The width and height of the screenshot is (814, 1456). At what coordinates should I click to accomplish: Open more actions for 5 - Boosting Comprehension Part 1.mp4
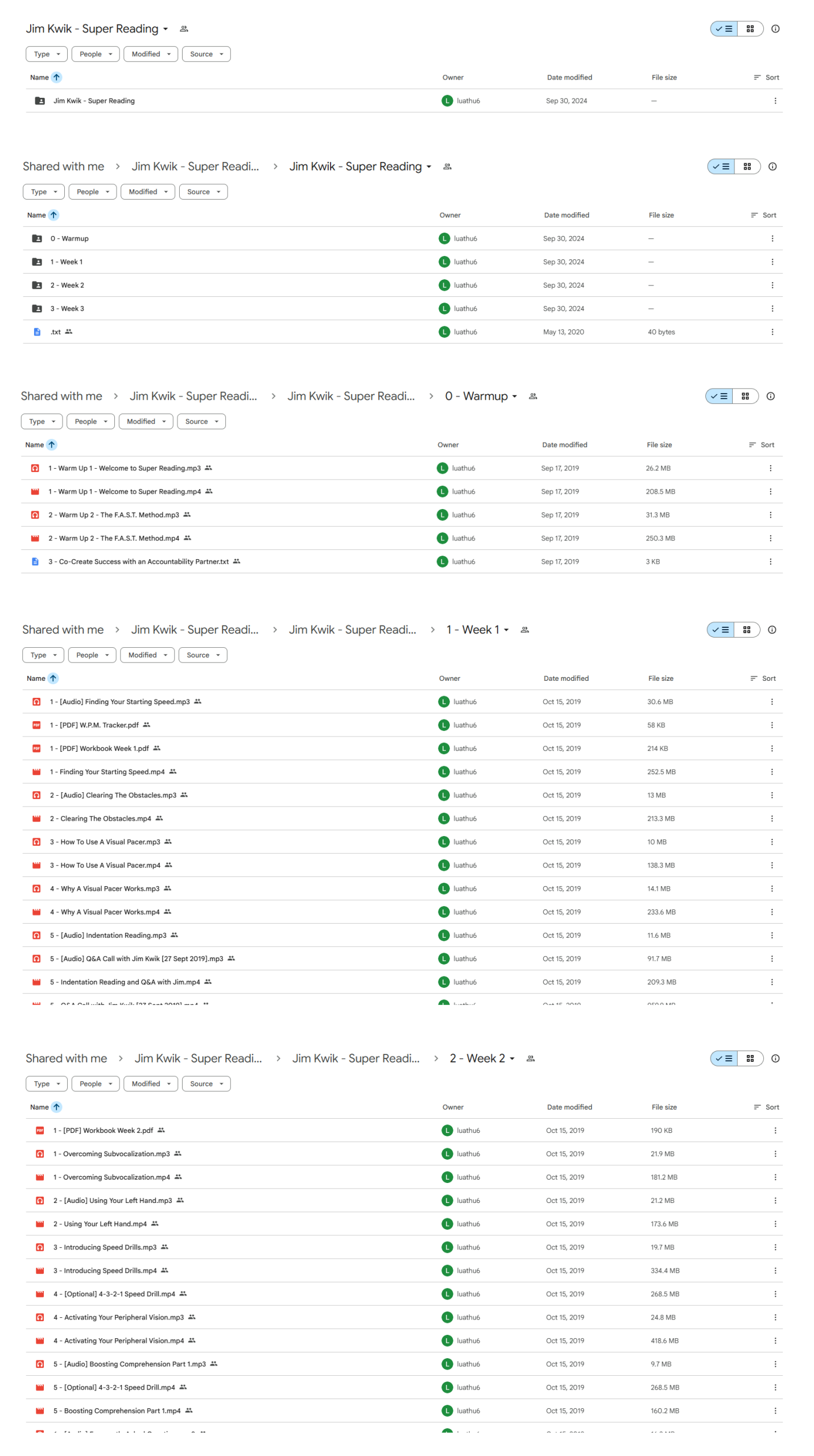coord(775,1410)
